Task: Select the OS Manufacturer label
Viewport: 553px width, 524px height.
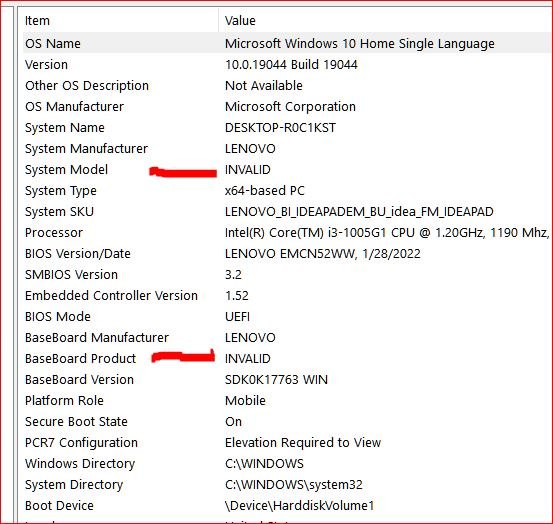Action: 74,106
